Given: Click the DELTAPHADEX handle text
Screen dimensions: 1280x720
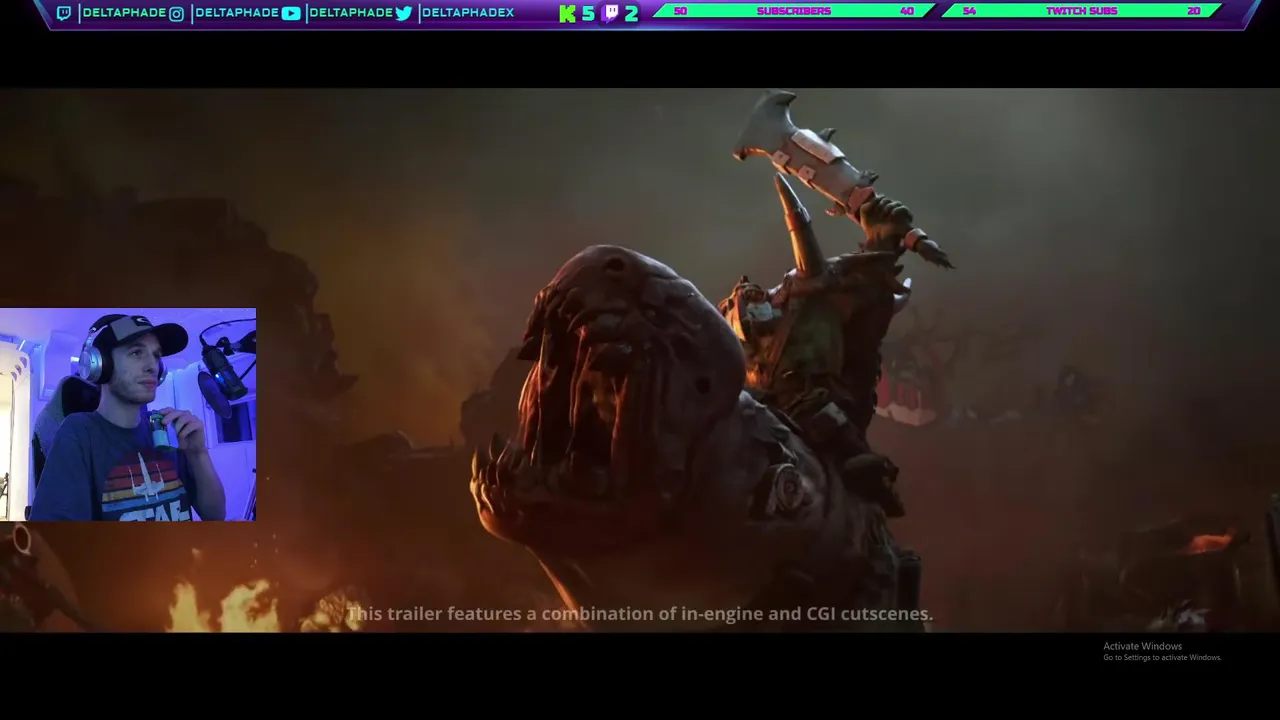Looking at the screenshot, I should 468,13.
